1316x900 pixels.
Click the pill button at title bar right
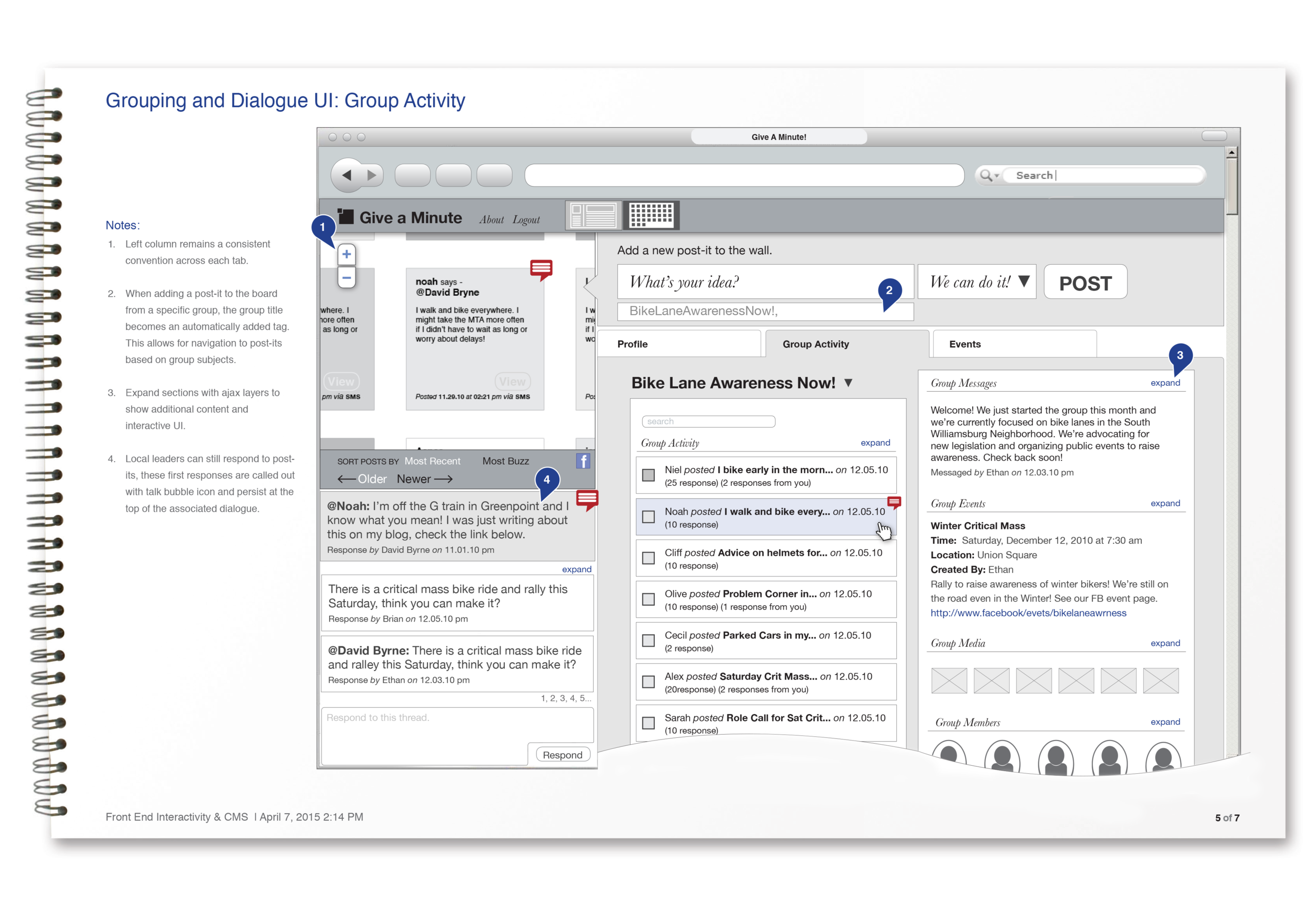pyautogui.click(x=1214, y=136)
